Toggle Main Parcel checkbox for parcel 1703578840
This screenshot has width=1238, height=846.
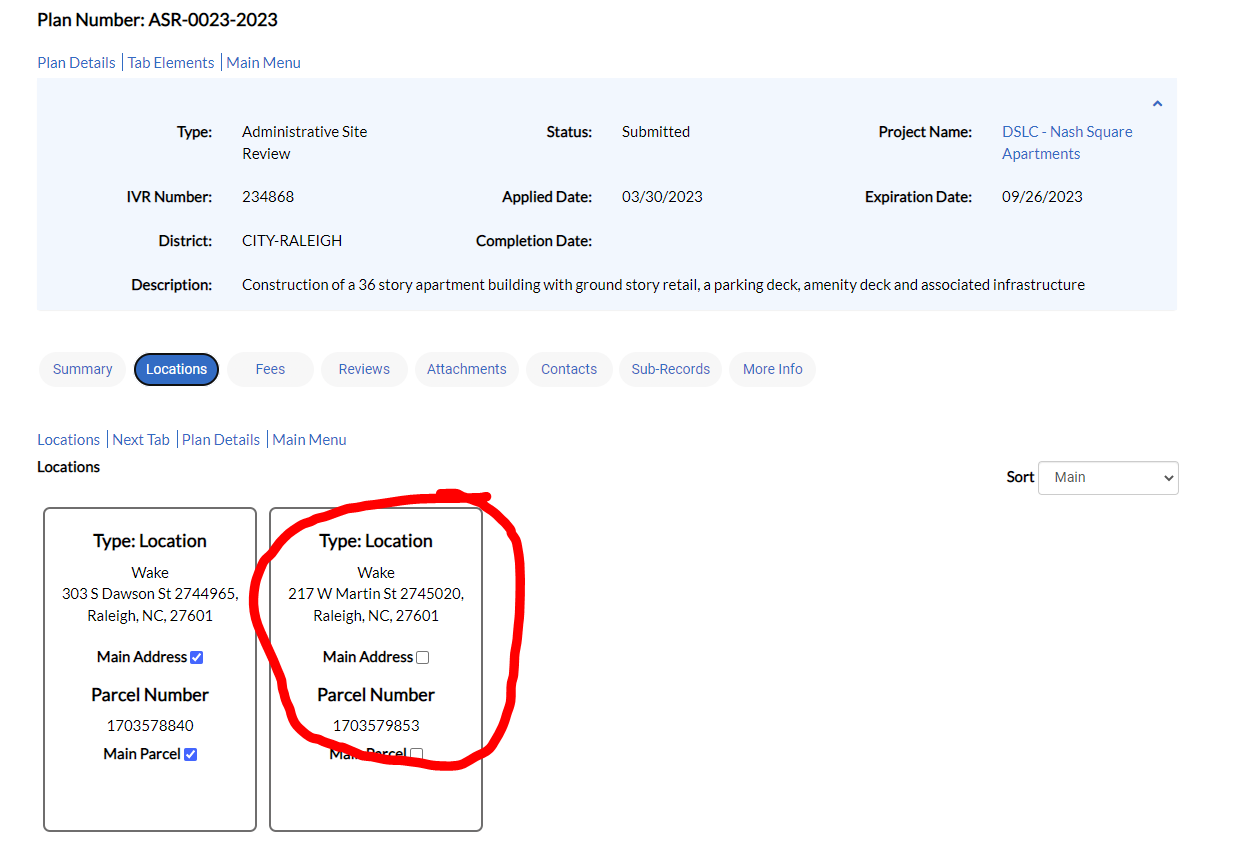pos(191,754)
